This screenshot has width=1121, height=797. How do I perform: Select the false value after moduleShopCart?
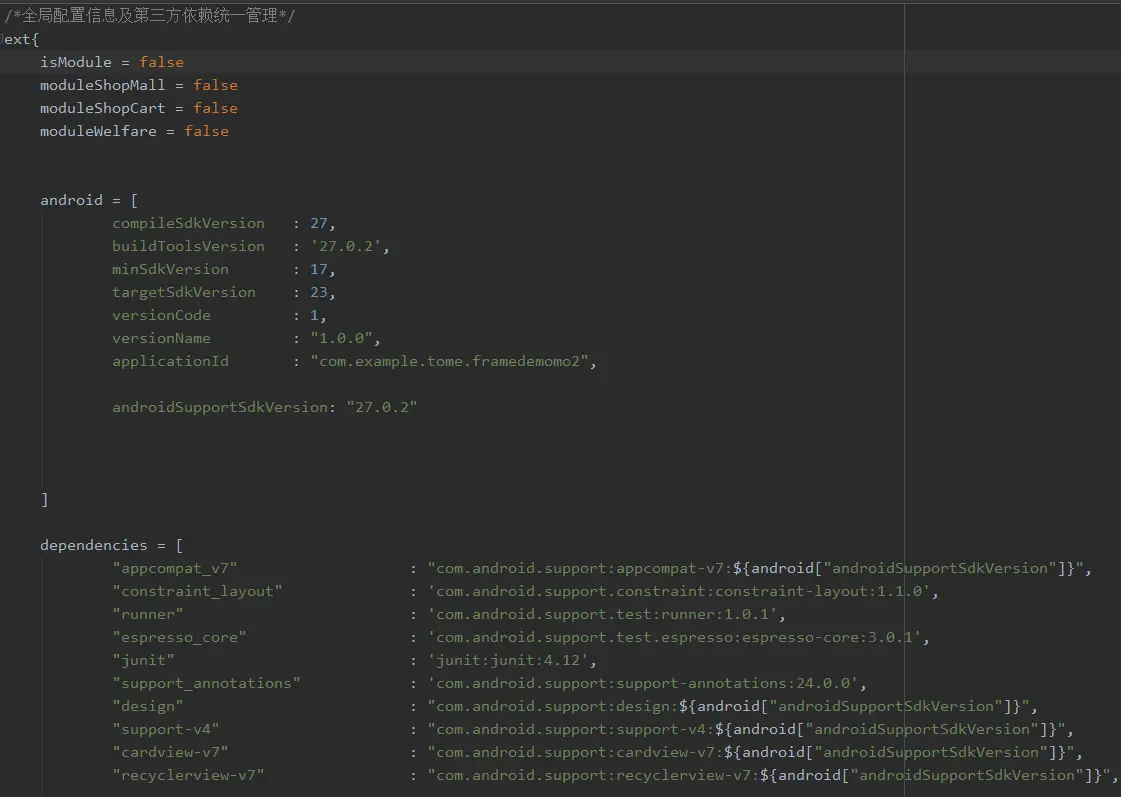[x=215, y=108]
